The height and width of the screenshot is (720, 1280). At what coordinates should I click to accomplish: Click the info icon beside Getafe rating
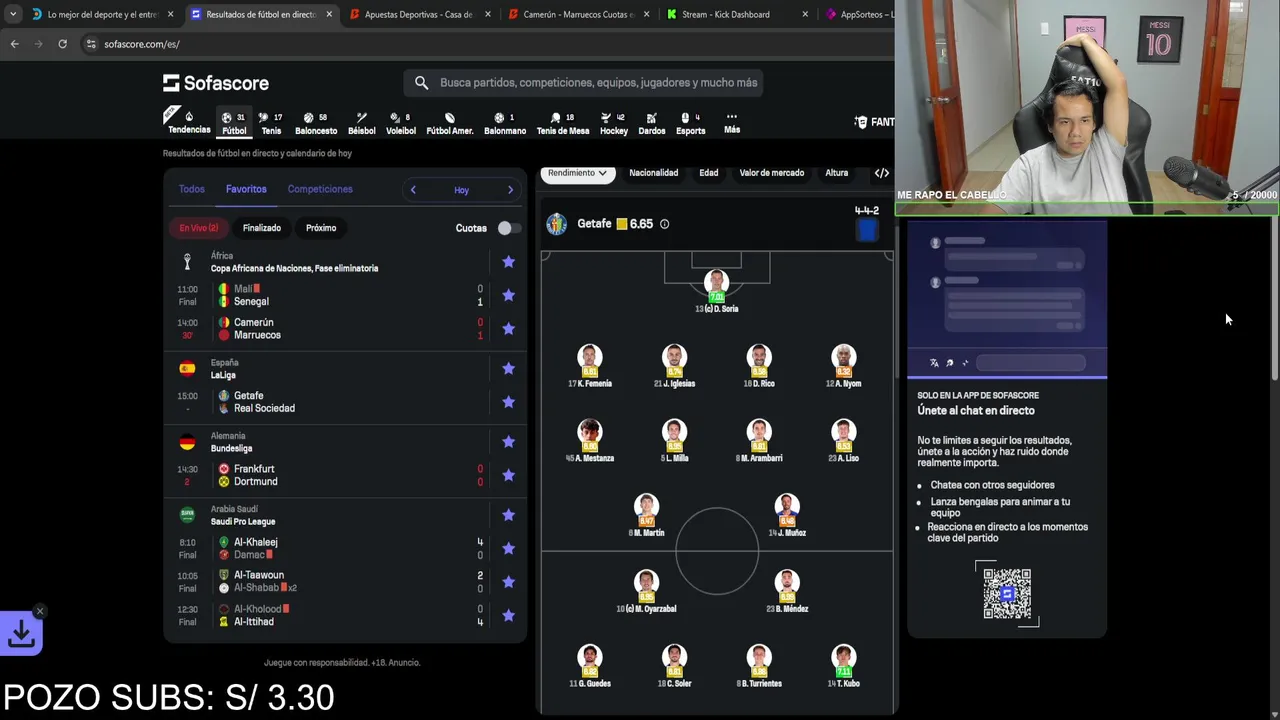pos(664,224)
